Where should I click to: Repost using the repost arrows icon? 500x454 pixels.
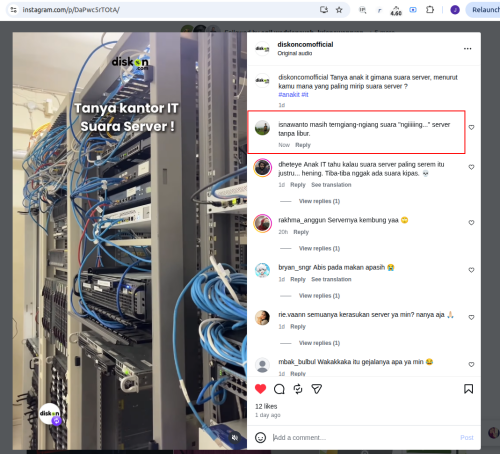click(298, 389)
